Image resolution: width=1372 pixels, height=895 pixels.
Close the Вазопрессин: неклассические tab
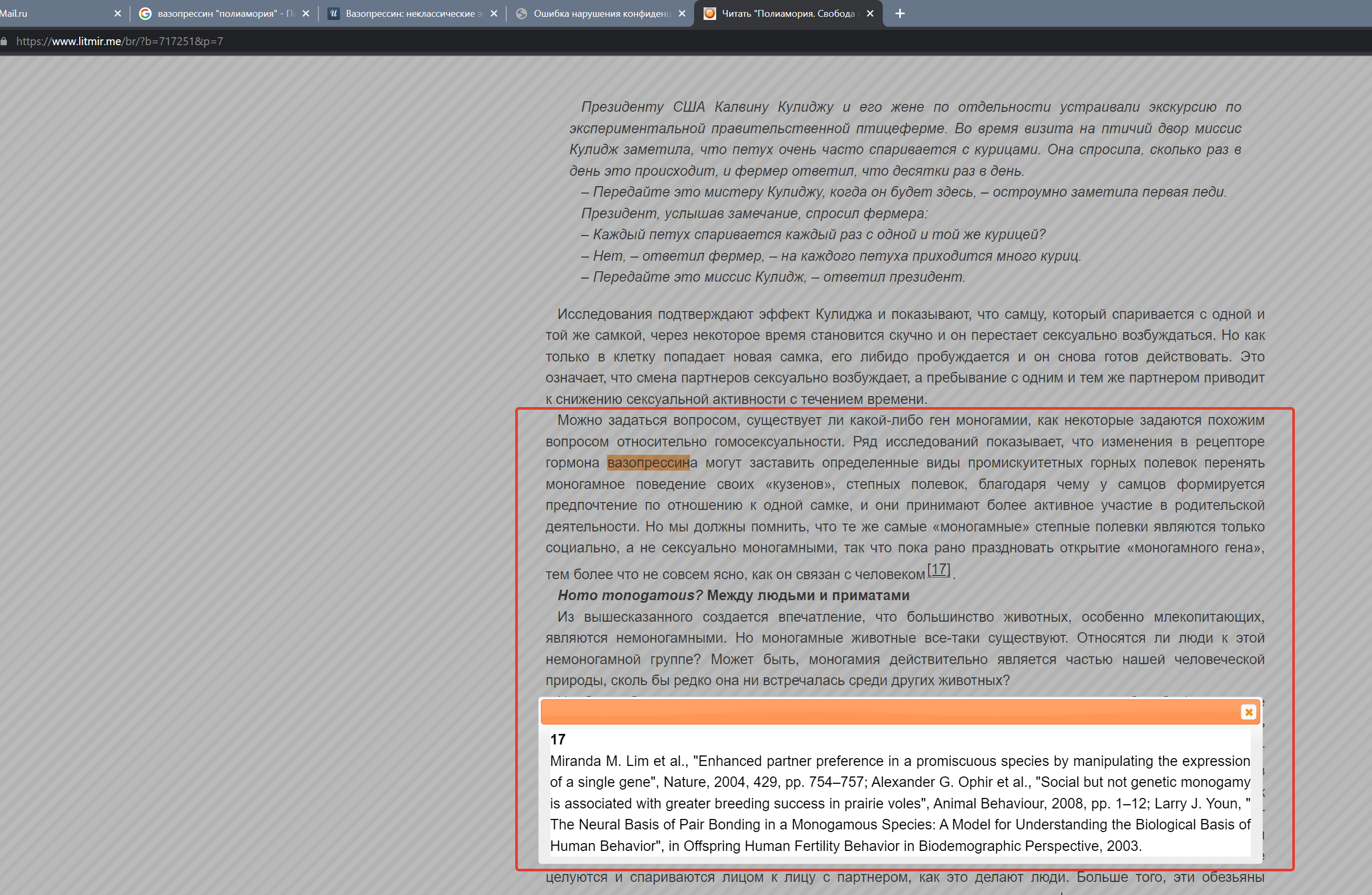pos(494,13)
